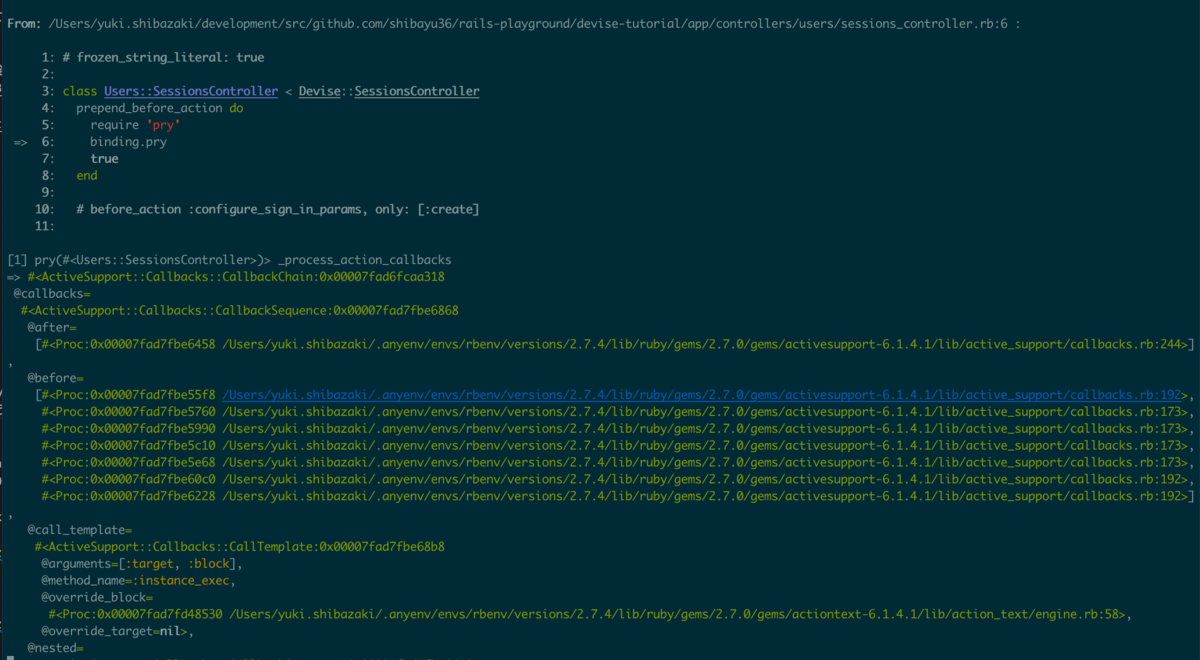Screen dimensions: 1200x660
Task: Click the 'true' value on line 7
Action: pyautogui.click(x=104, y=159)
